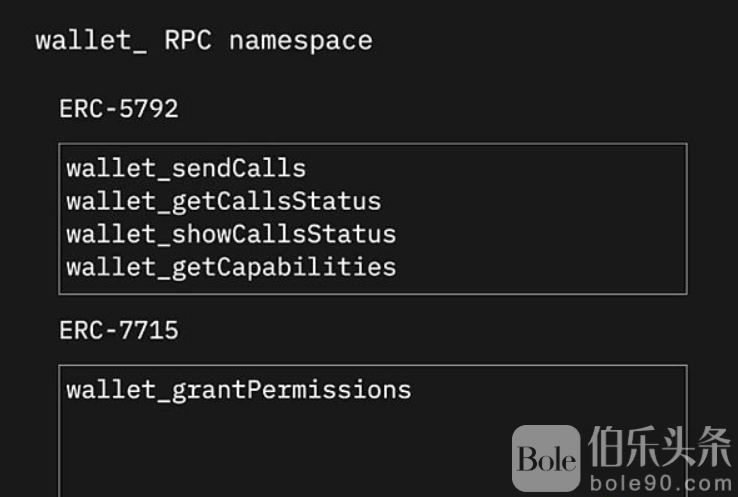Screen dimensions: 738x497
Task: Click the 伯 character in the watermark
Action: (606, 447)
